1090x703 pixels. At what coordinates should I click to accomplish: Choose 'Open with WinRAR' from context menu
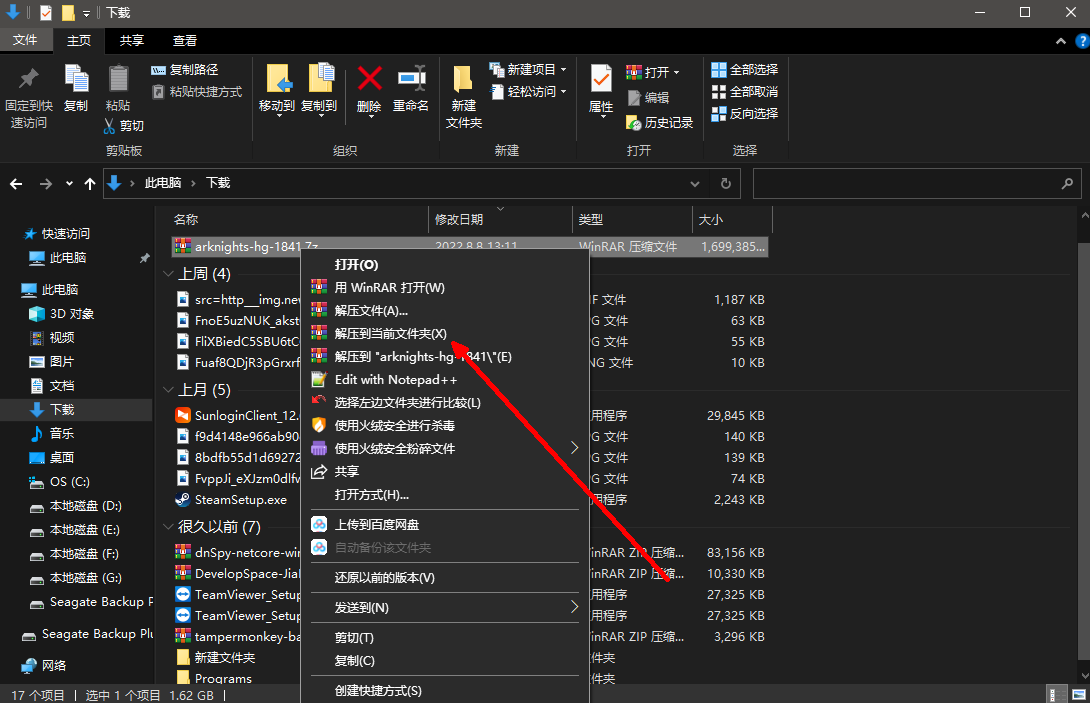[x=389, y=287]
